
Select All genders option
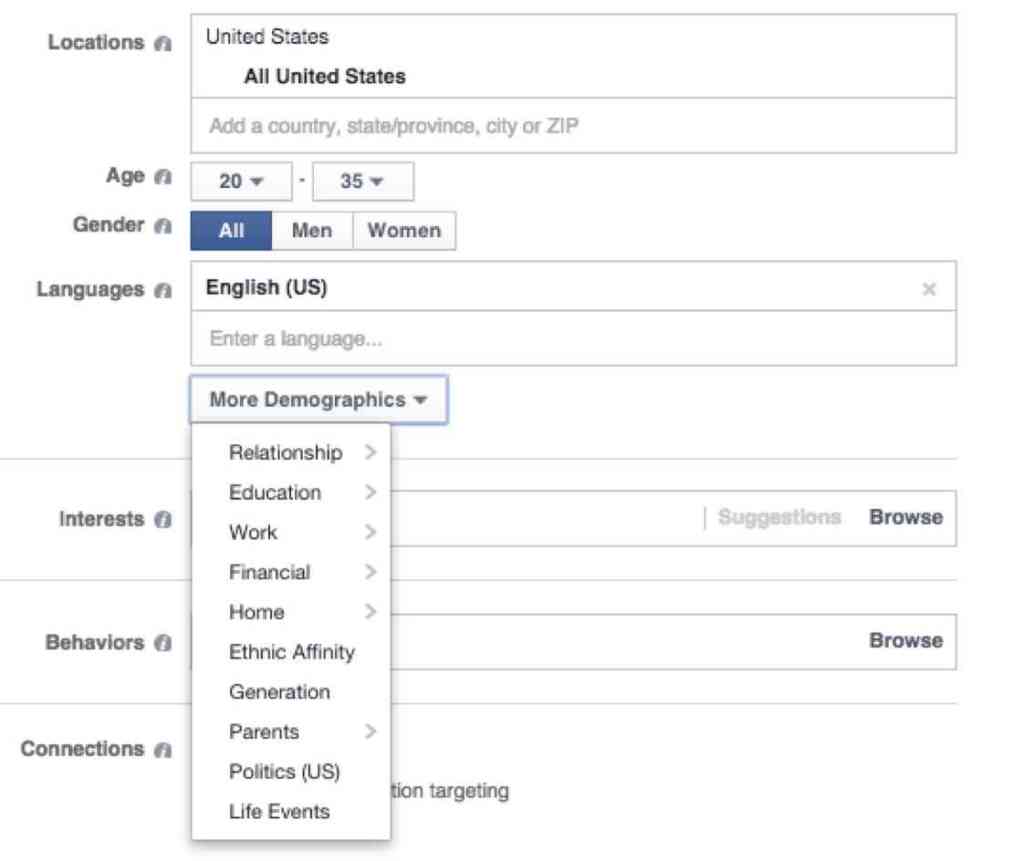point(231,230)
